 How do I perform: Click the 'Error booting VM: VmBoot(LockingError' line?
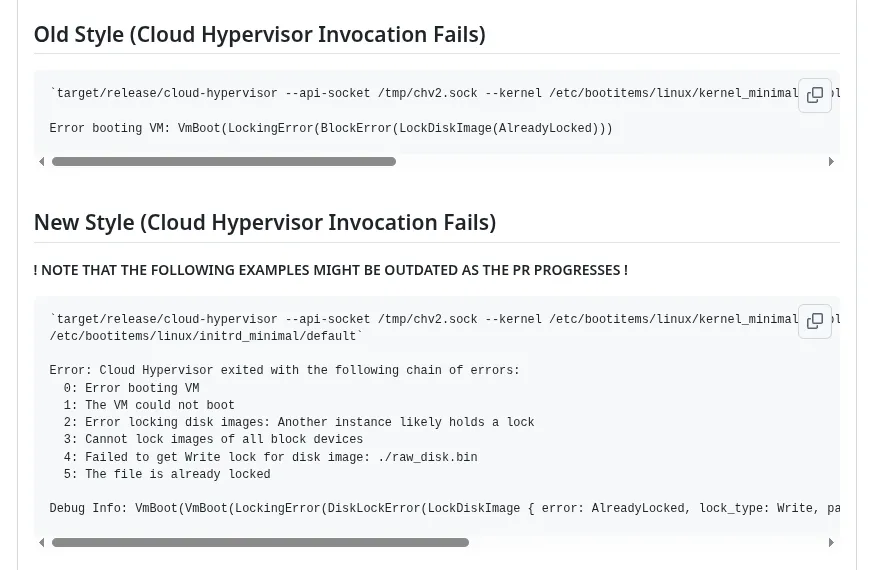click(x=331, y=128)
